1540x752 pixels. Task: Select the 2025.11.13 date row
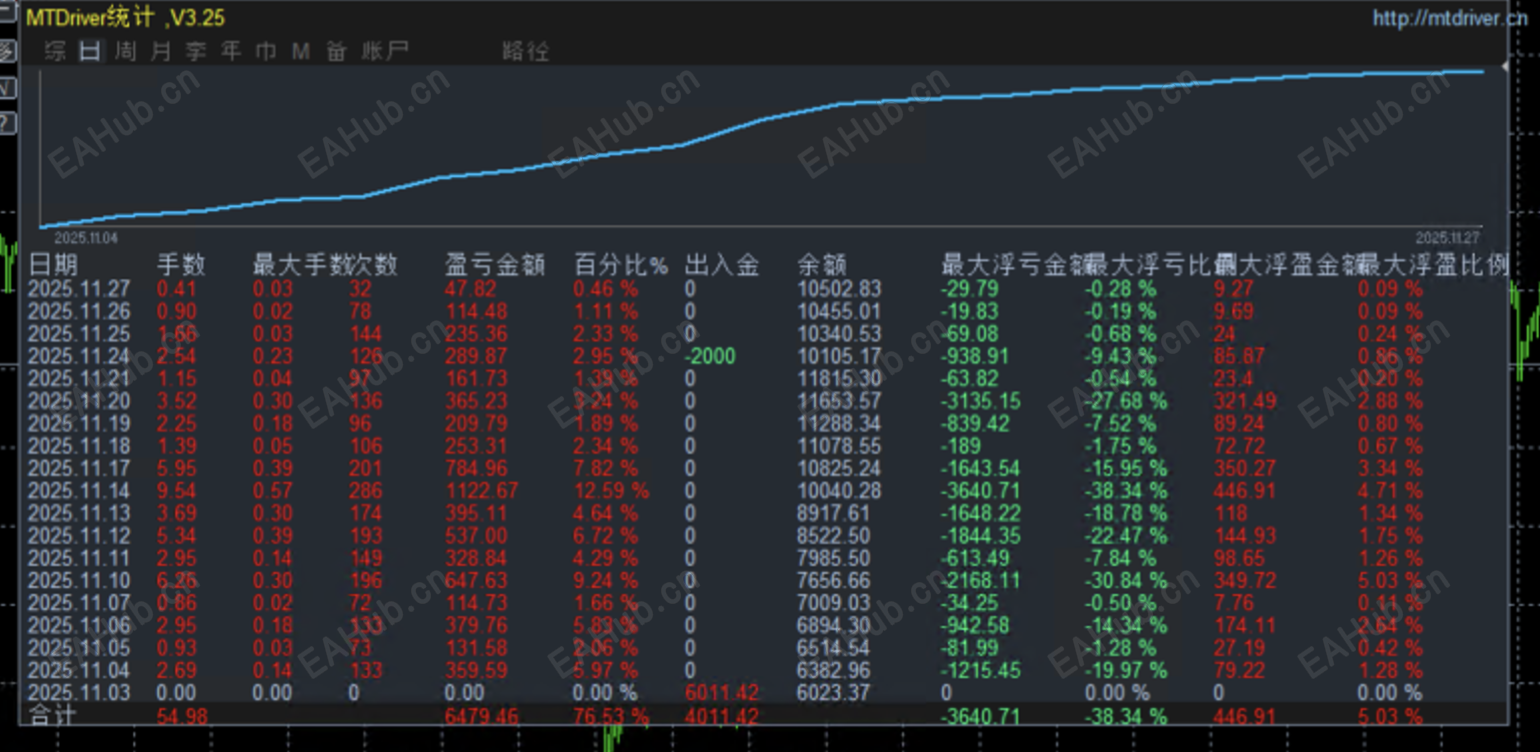(x=79, y=513)
